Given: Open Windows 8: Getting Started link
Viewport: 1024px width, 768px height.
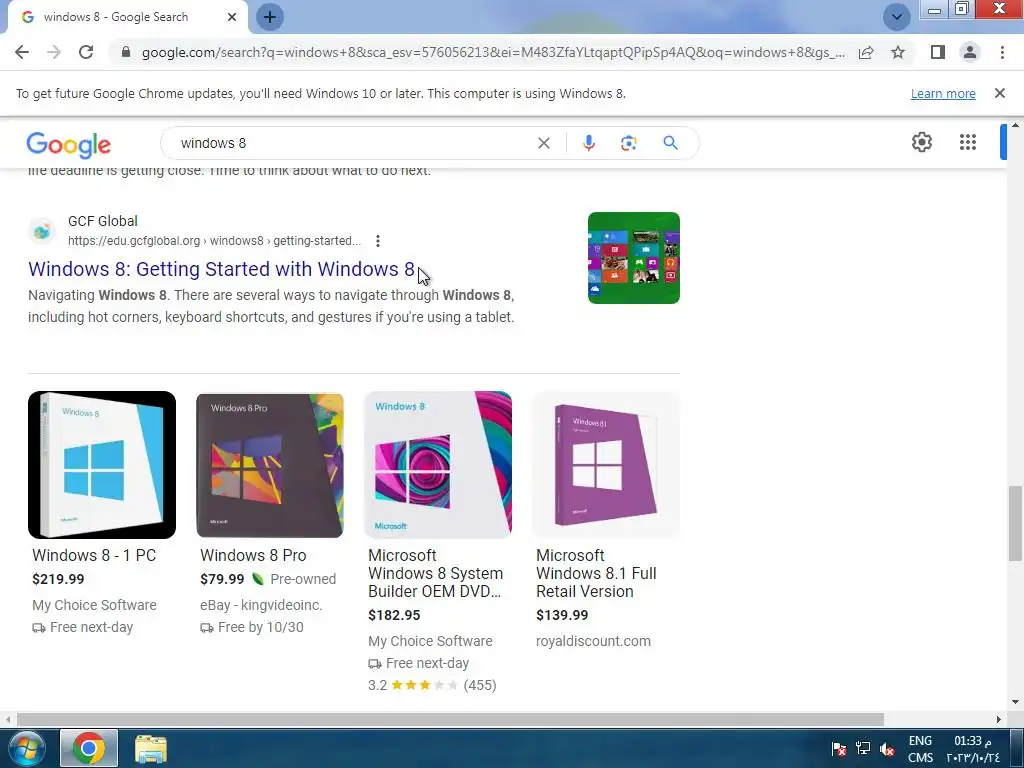Looking at the screenshot, I should tap(221, 269).
